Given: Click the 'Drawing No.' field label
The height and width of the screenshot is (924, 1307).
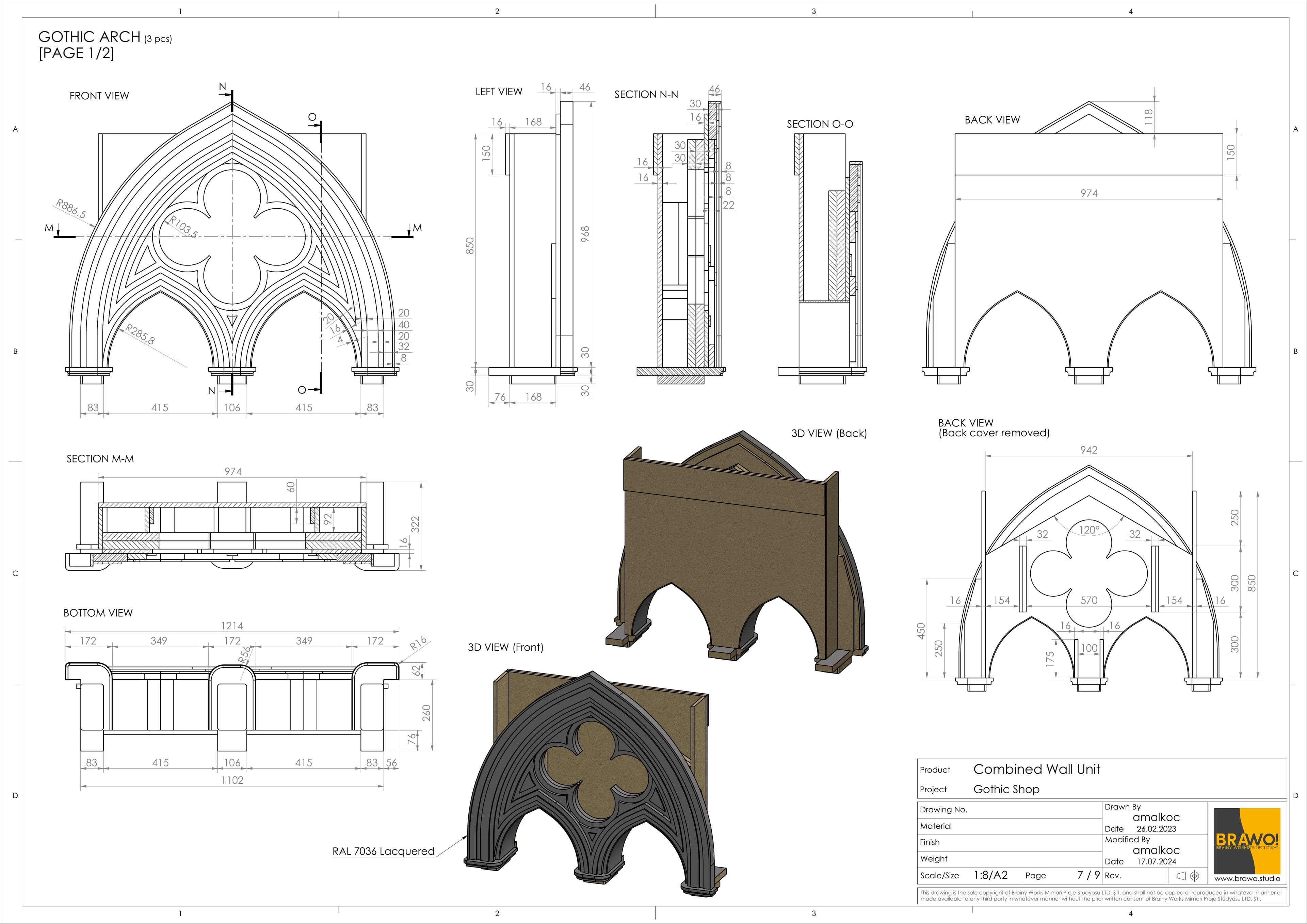Looking at the screenshot, I should (943, 810).
